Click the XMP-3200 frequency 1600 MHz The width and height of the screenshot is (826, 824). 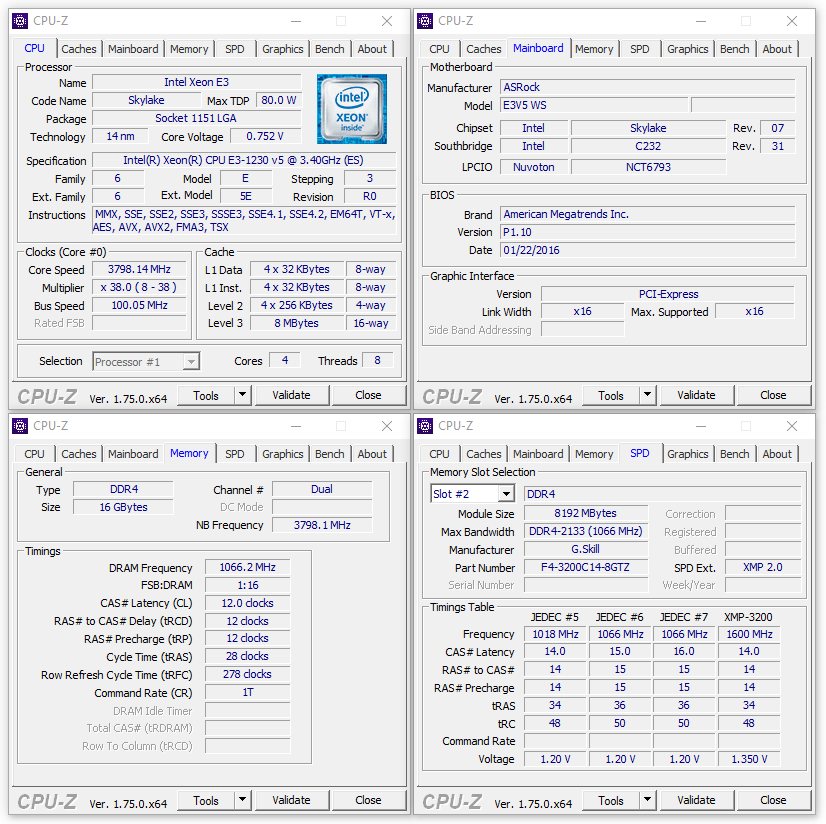(x=749, y=634)
